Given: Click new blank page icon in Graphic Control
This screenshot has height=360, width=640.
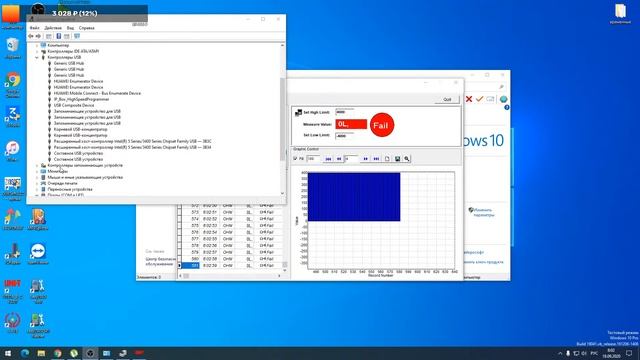Looking at the screenshot, I should 387,159.
